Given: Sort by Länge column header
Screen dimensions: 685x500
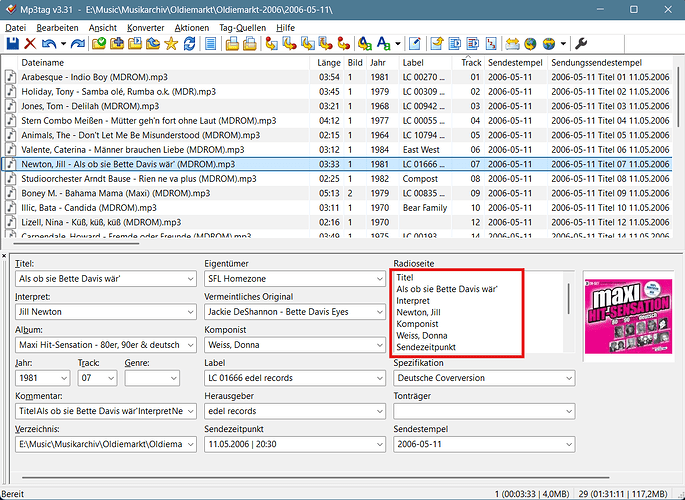Looking at the screenshot, I should pos(328,63).
